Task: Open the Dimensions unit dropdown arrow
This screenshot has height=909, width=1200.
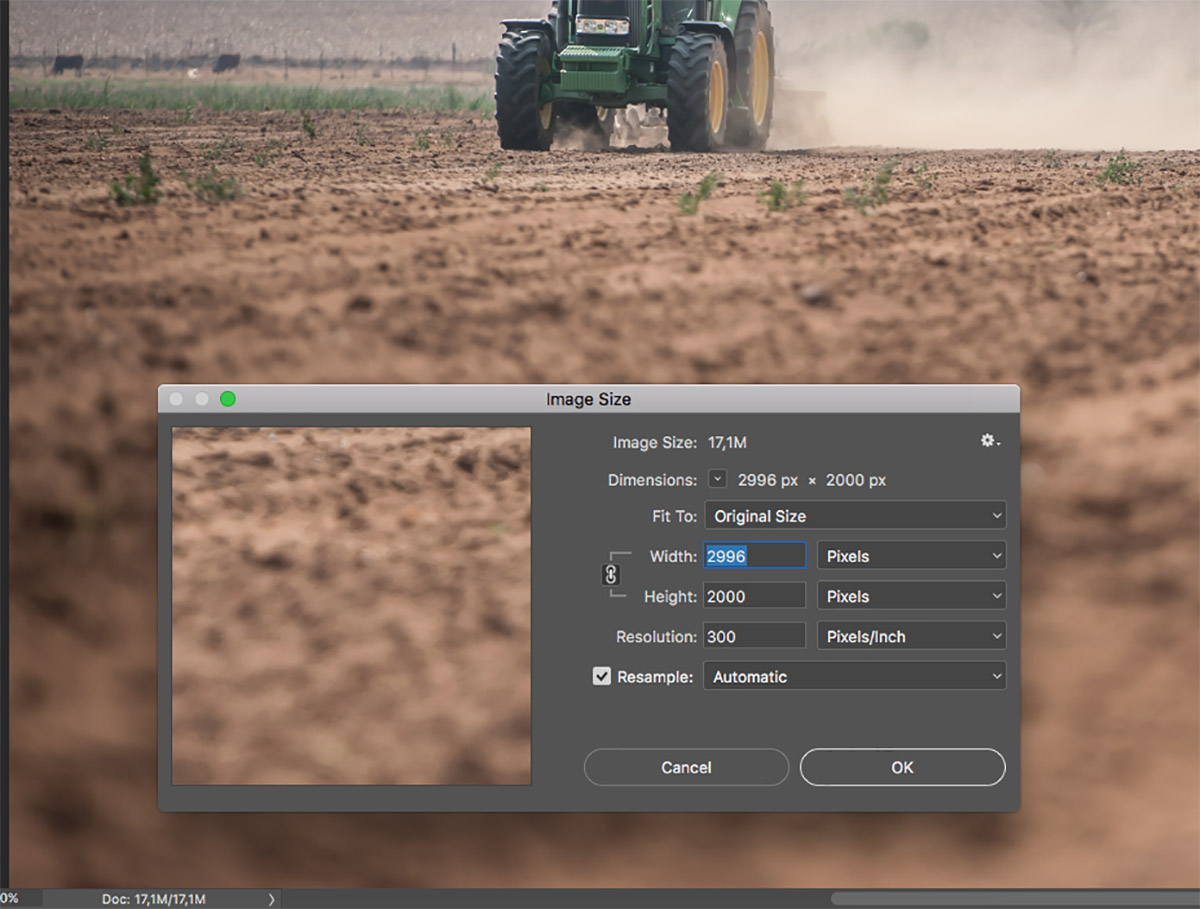Action: (717, 479)
